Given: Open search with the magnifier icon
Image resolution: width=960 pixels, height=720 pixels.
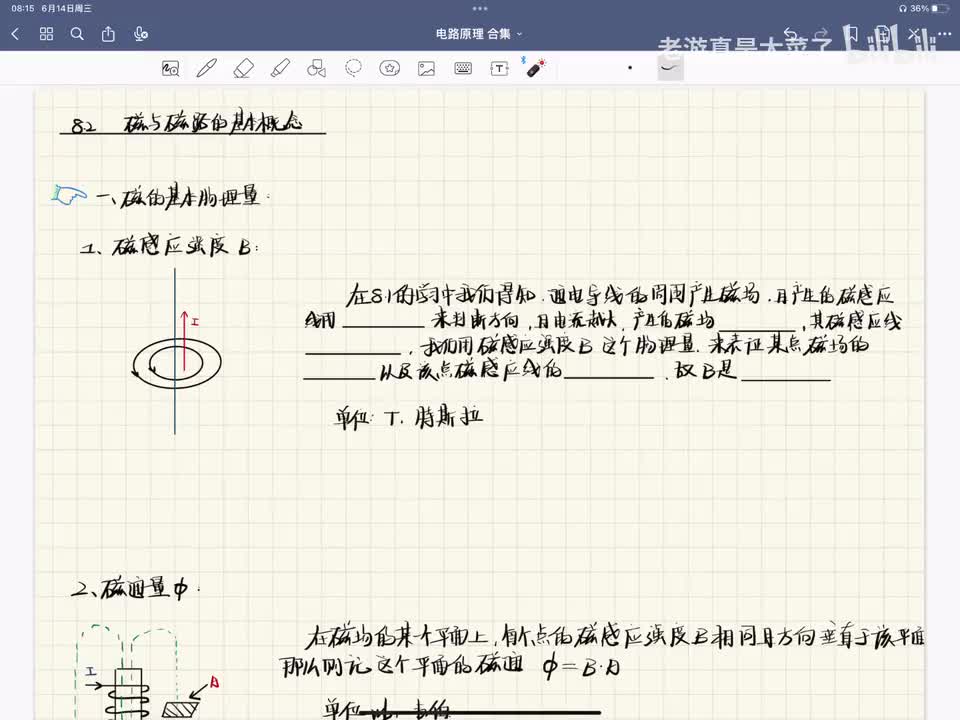Looking at the screenshot, I should [77, 34].
